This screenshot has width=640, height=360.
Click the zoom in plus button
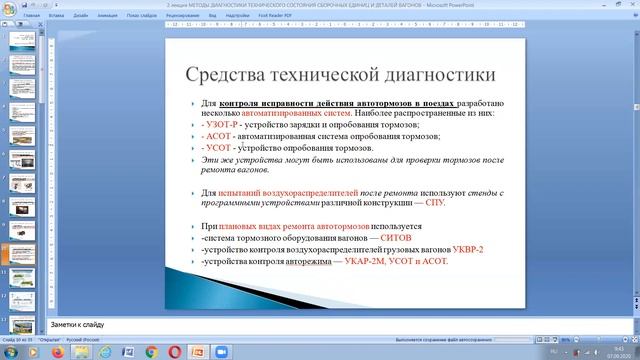point(625,340)
